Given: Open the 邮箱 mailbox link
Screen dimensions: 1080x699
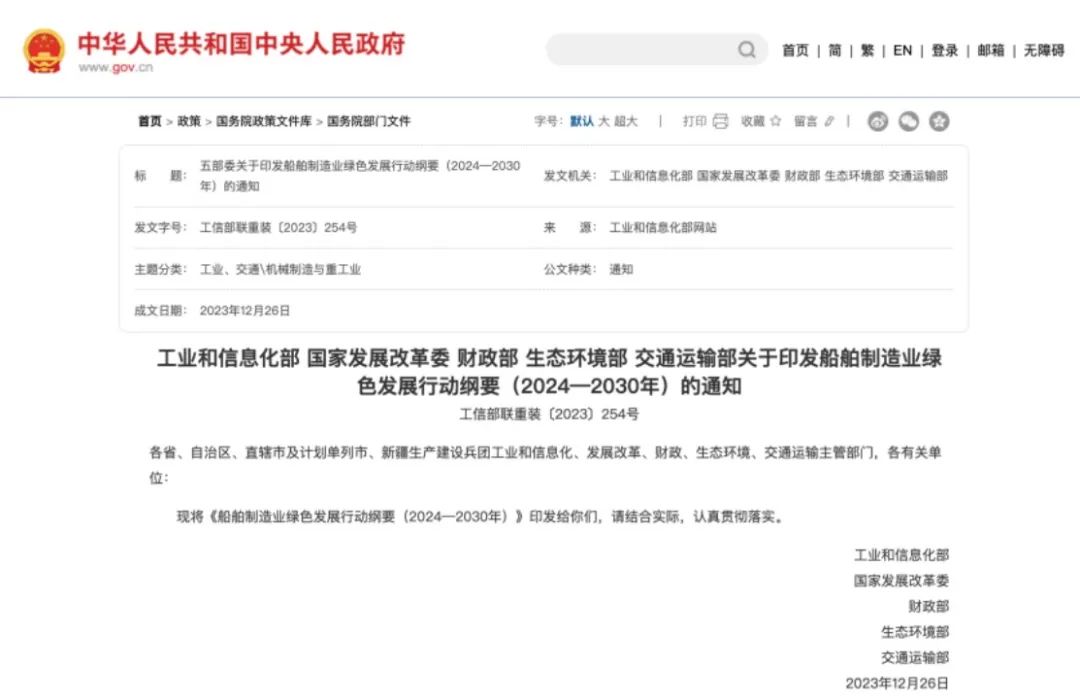Looking at the screenshot, I should point(990,50).
